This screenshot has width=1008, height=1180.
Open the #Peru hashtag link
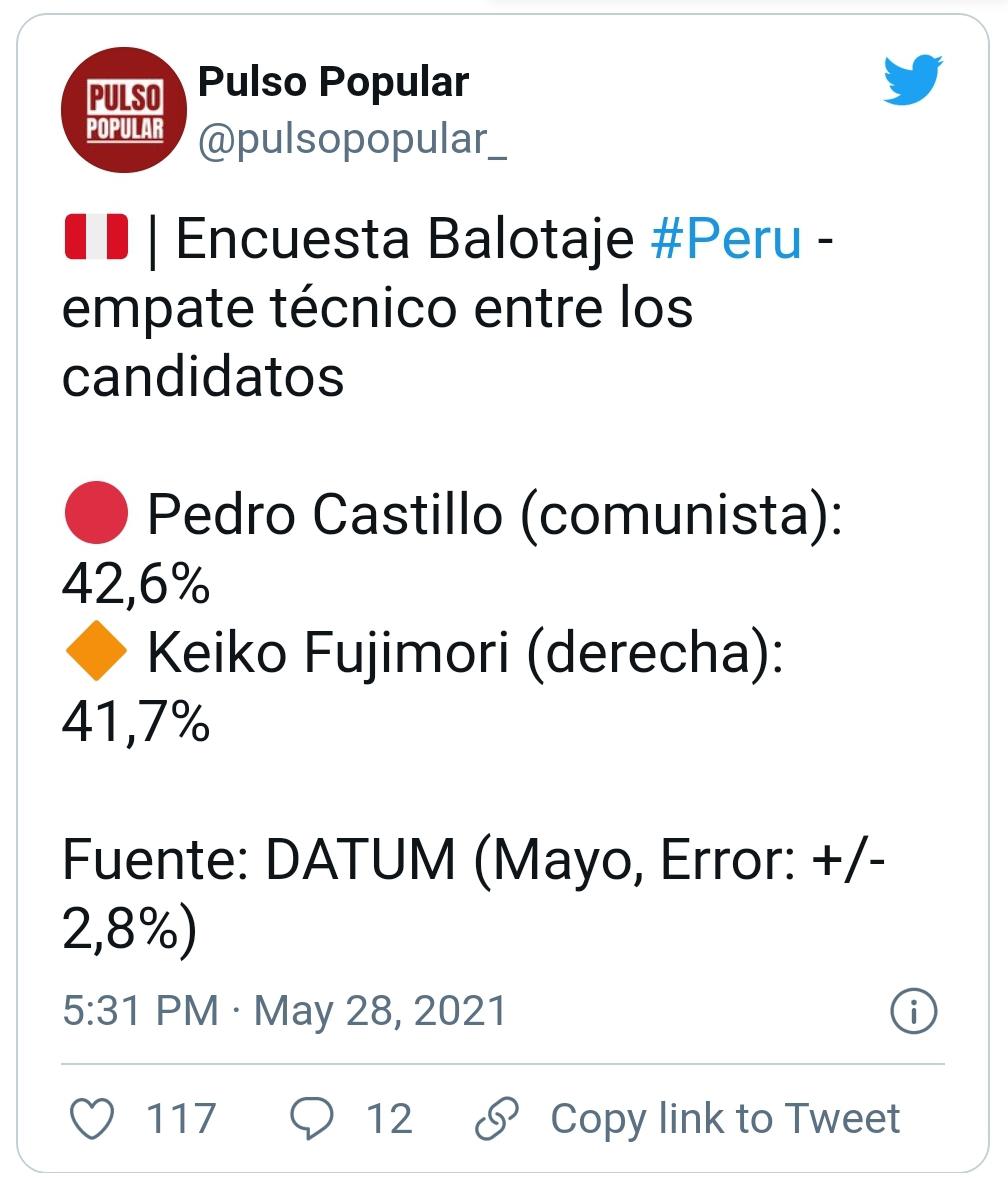(726, 240)
